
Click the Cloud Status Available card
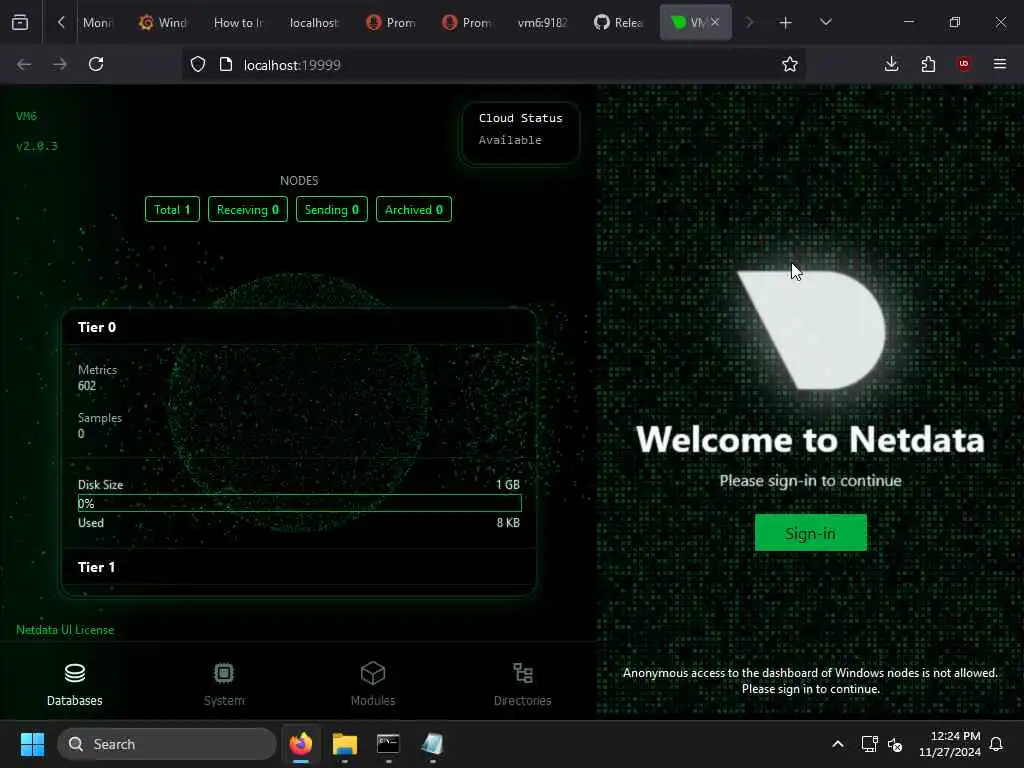pyautogui.click(x=520, y=133)
